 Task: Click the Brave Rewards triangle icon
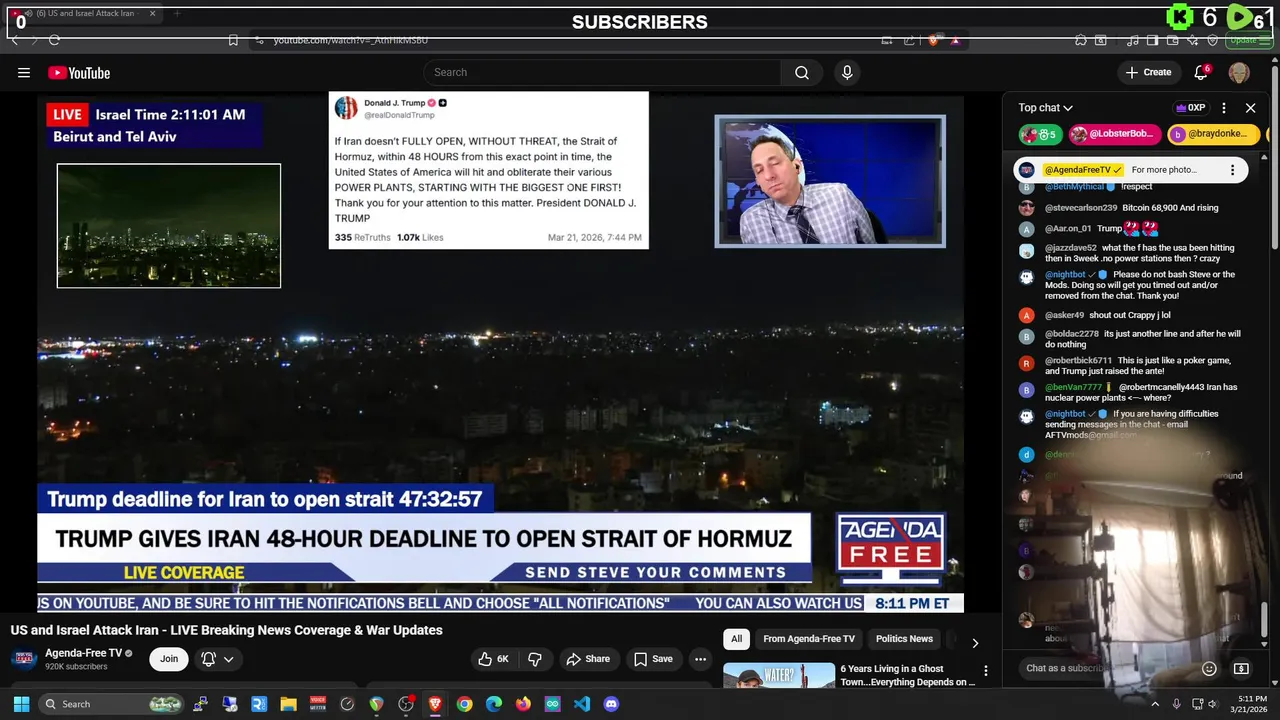pyautogui.click(x=955, y=40)
